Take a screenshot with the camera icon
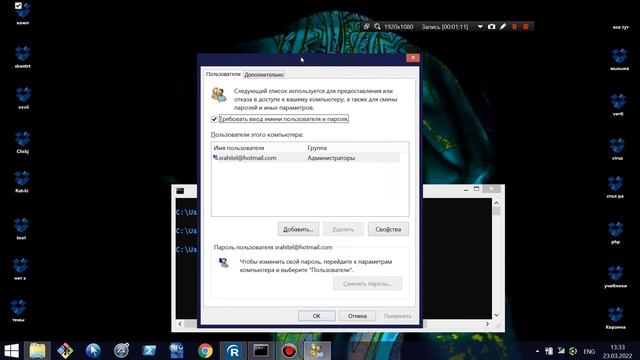The image size is (640, 360). 491,27
